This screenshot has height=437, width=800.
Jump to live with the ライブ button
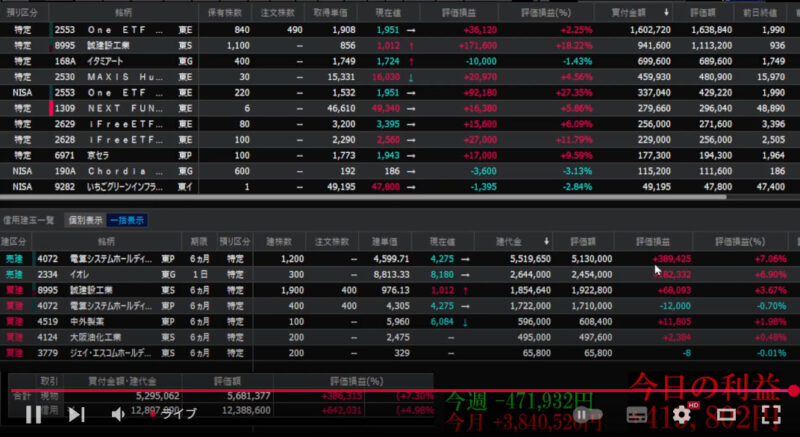(x=173, y=414)
